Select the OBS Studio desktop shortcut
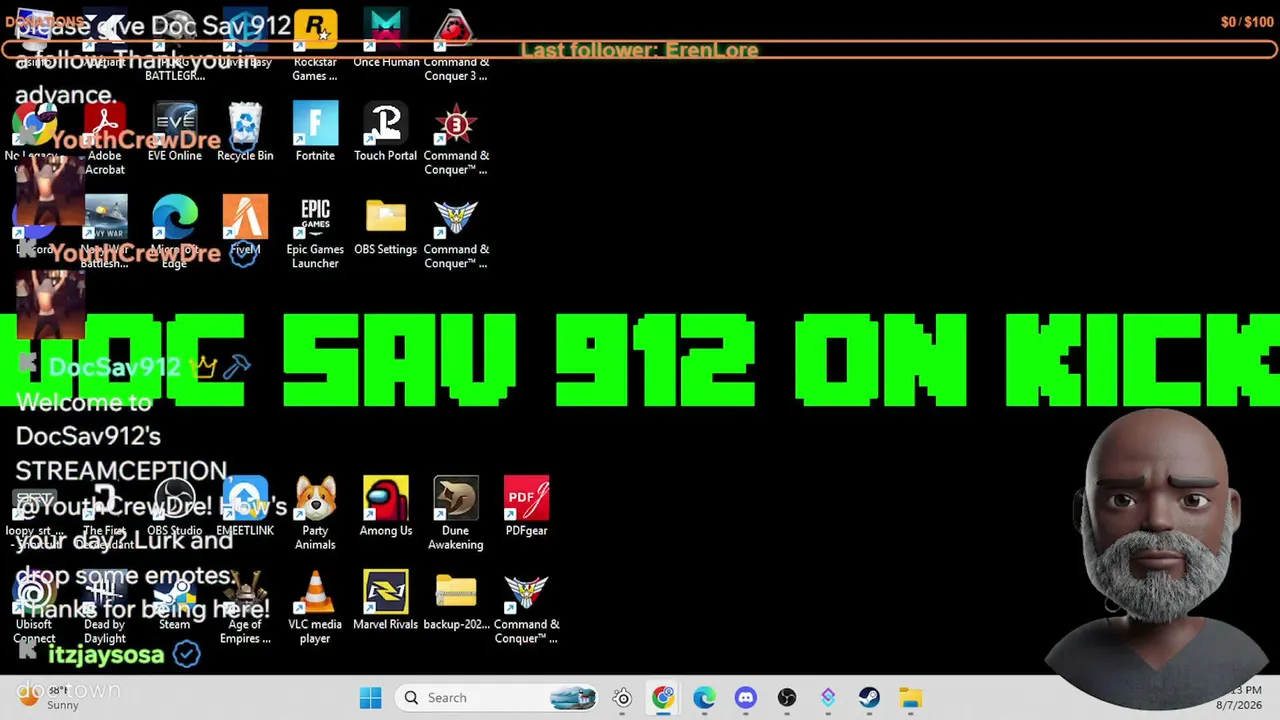Image resolution: width=1280 pixels, height=720 pixels. point(175,507)
